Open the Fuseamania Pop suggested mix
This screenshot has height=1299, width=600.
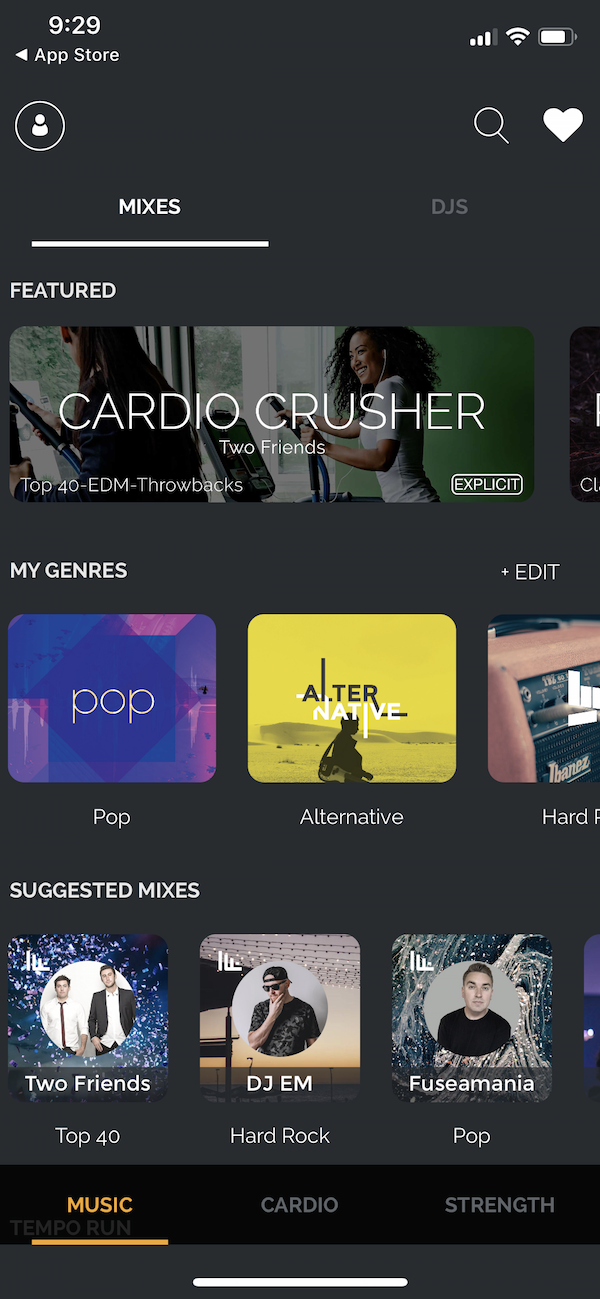(x=472, y=1018)
